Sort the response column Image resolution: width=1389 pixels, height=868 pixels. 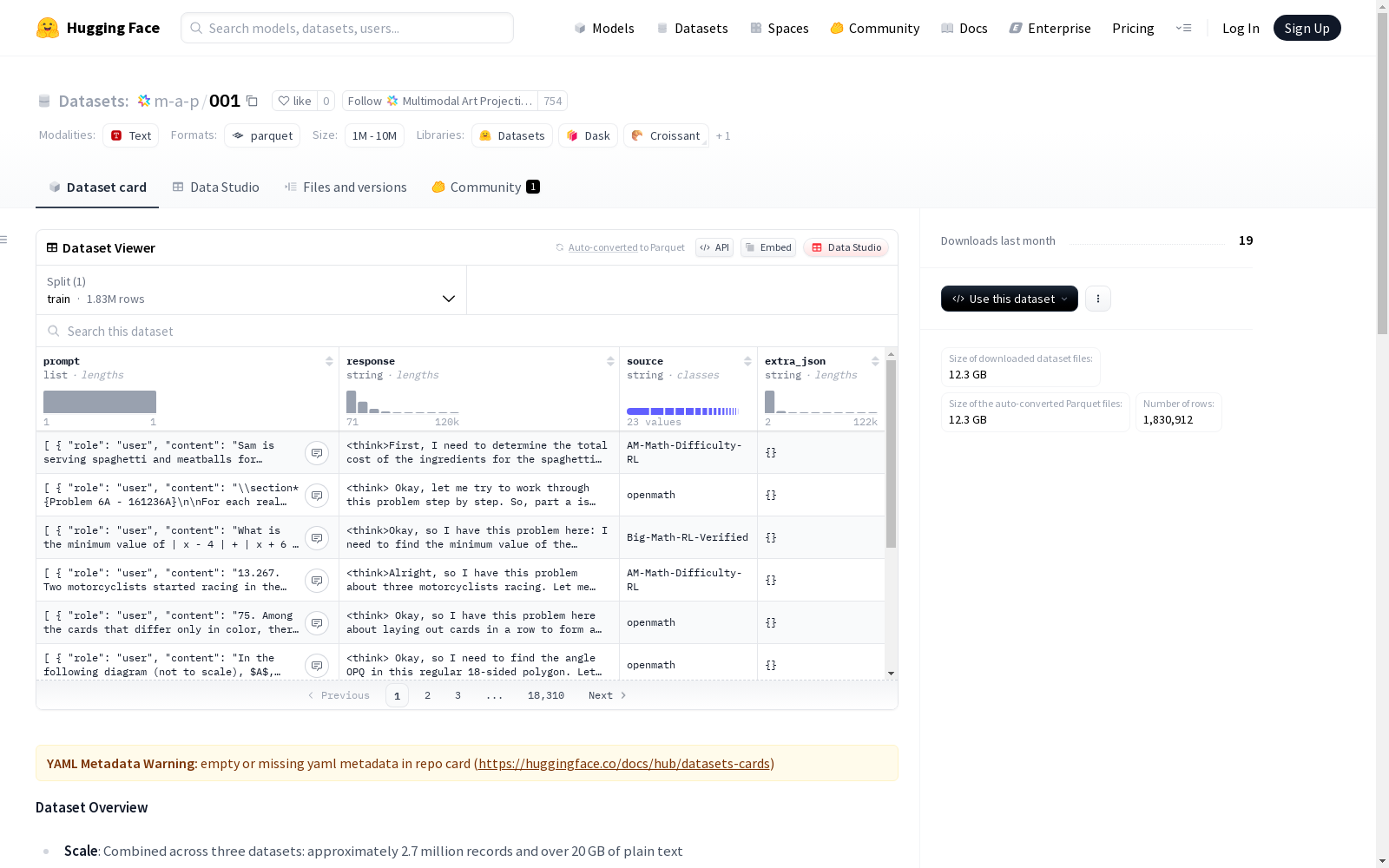point(610,361)
